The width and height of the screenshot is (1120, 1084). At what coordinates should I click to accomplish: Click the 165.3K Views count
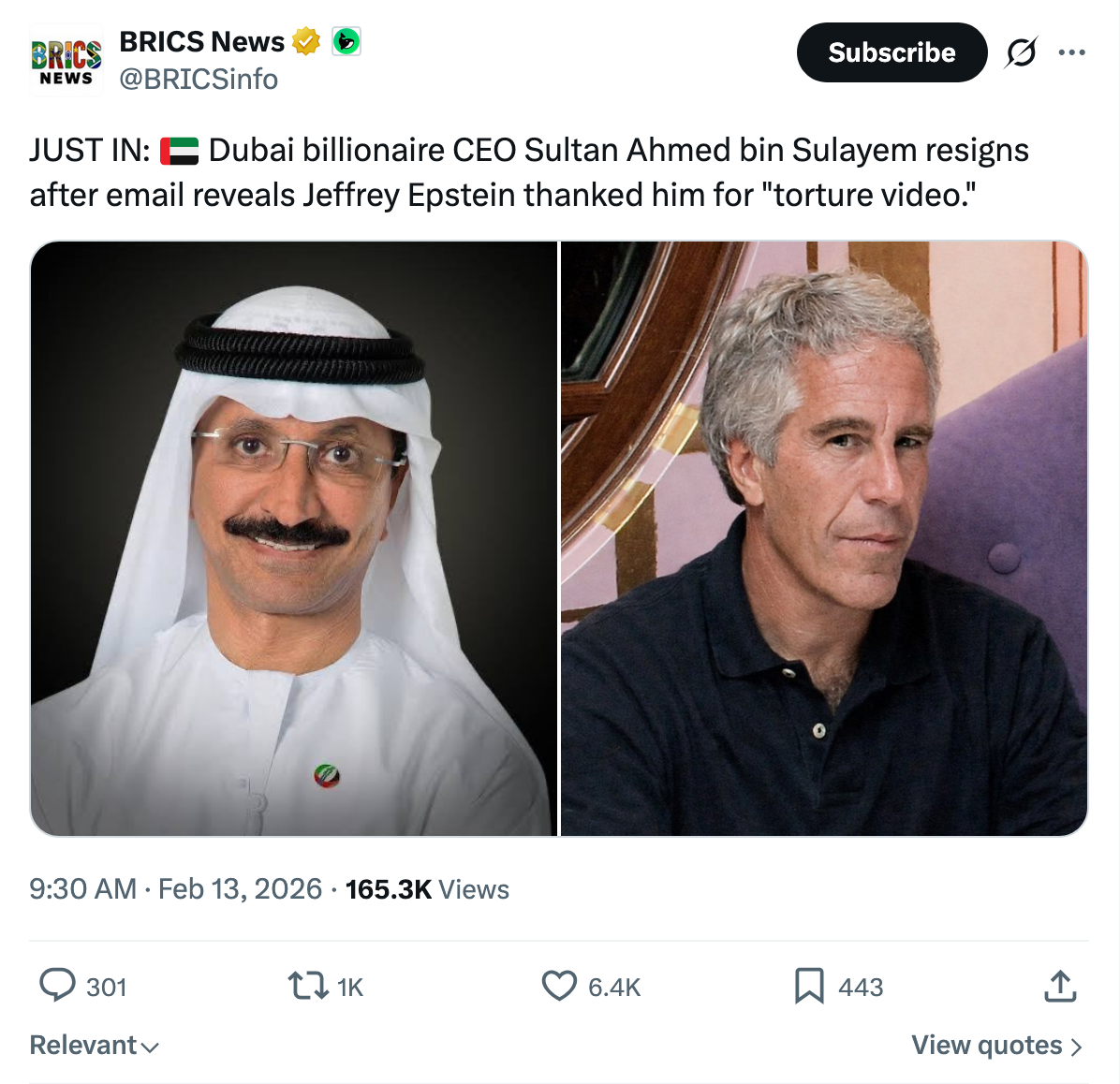point(427,888)
